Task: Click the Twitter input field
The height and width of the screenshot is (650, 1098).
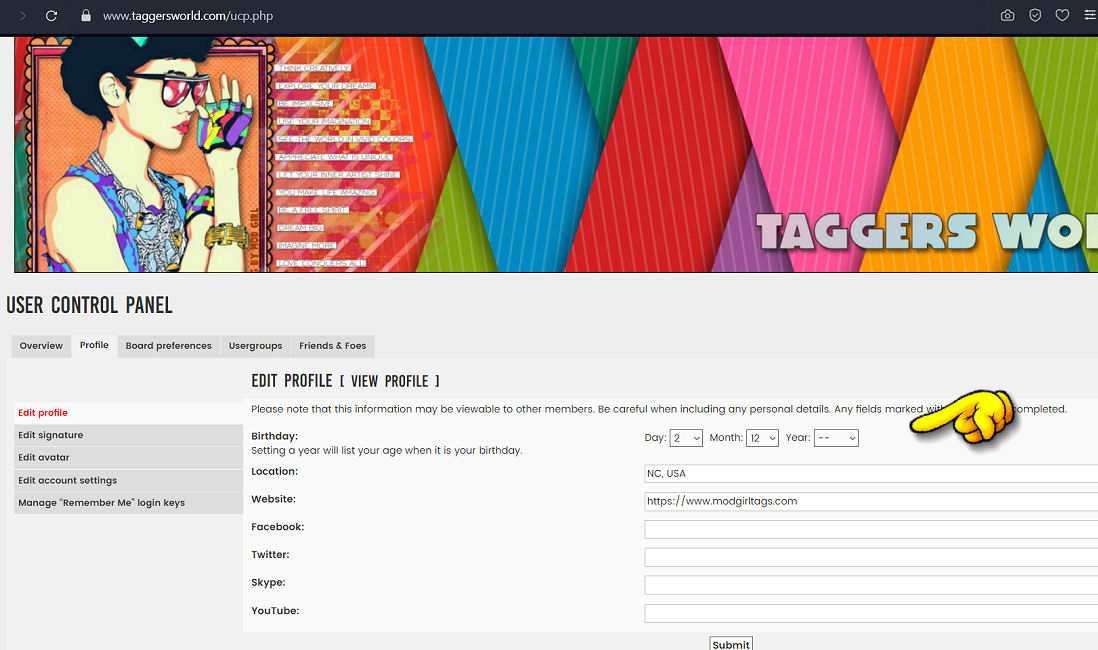Action: [871, 558]
